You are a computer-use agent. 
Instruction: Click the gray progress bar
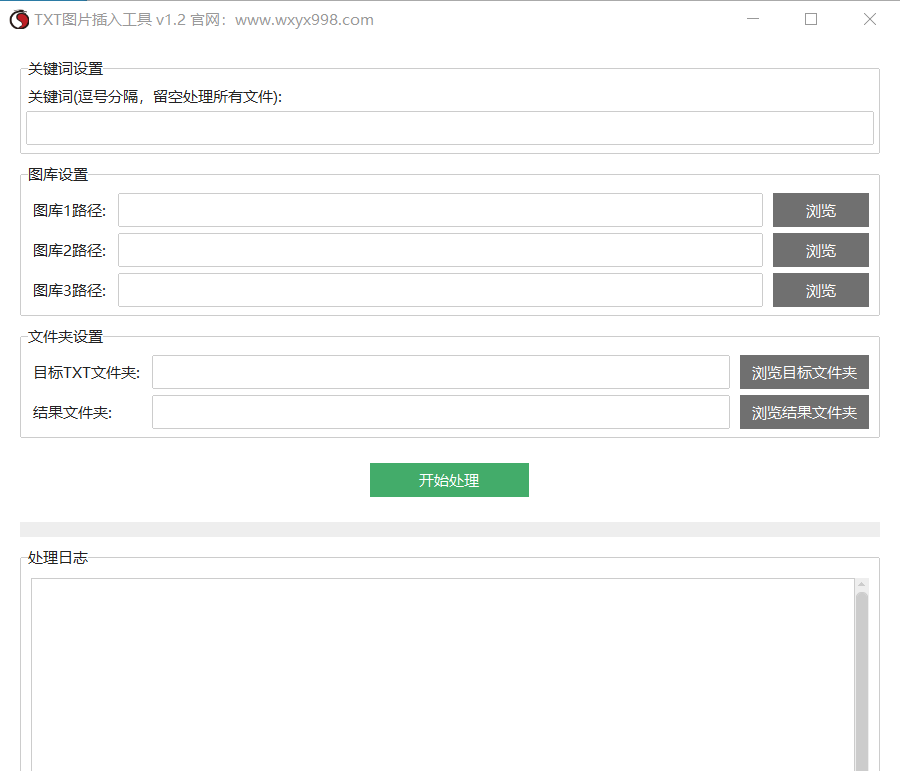pos(449,529)
